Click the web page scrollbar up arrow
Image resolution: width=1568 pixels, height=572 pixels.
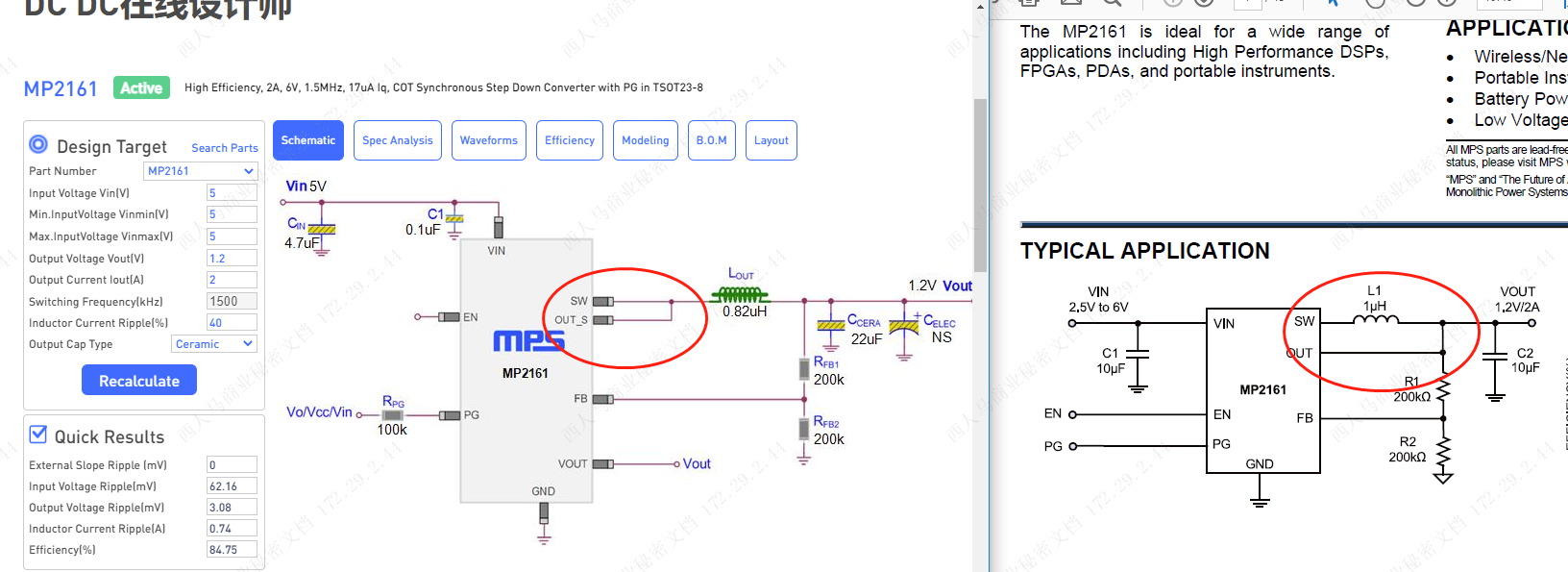pos(980,6)
